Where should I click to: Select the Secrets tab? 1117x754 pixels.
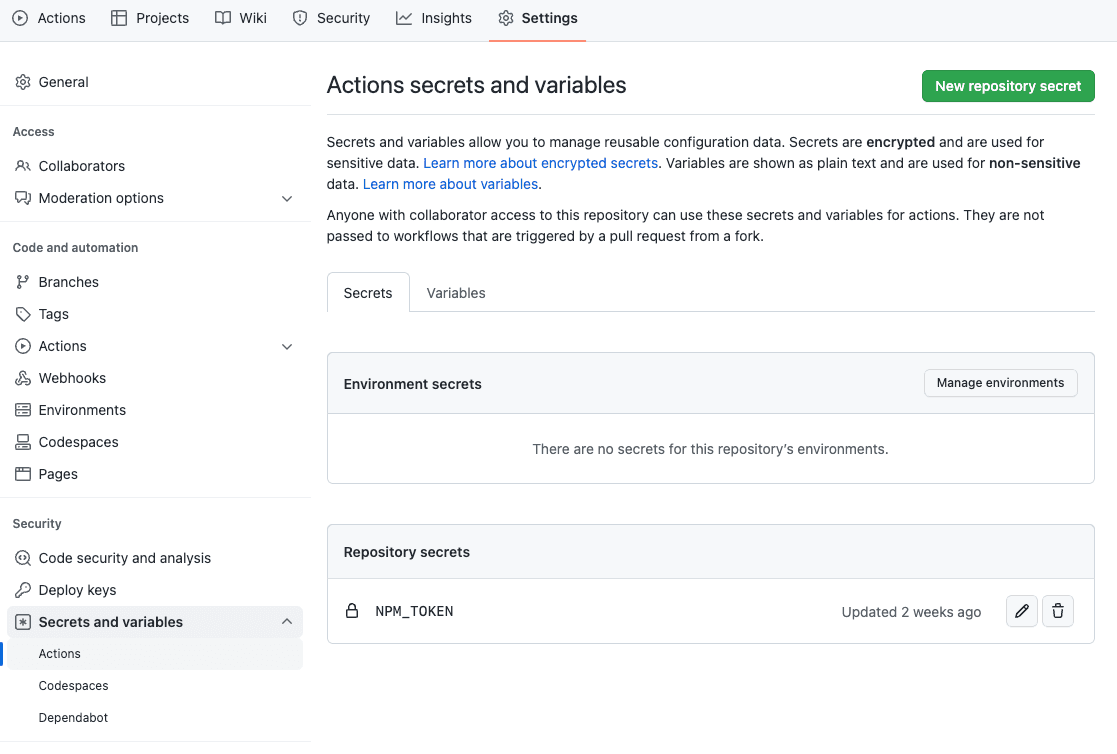(x=368, y=293)
